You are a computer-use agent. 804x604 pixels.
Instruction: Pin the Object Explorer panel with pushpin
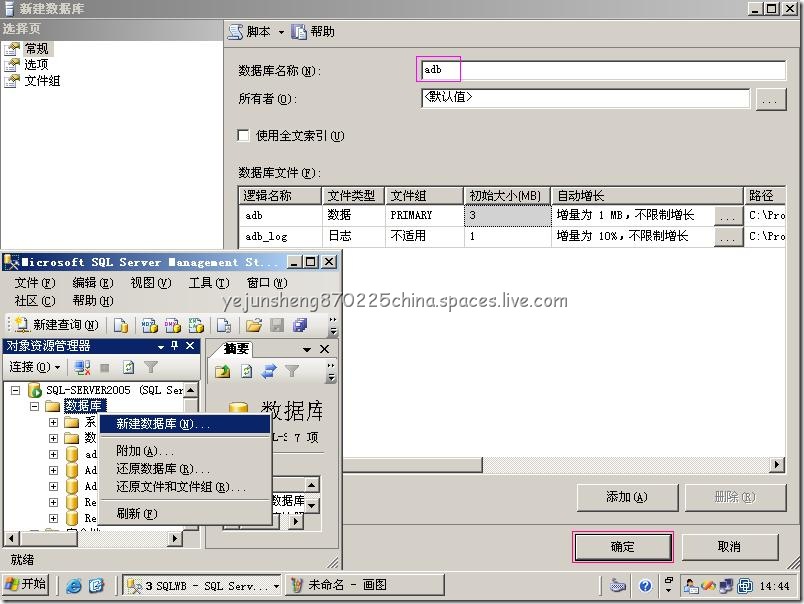tap(175, 346)
